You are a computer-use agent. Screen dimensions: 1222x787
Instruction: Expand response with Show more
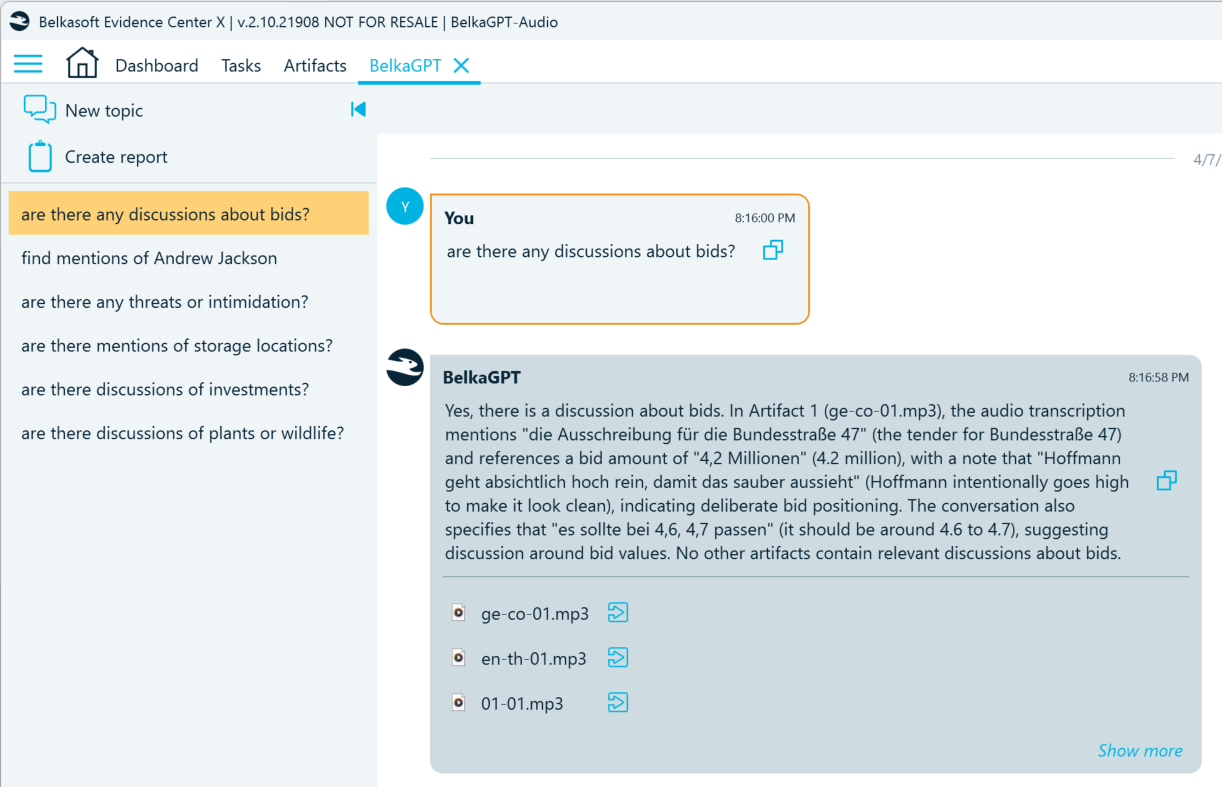[1139, 750]
